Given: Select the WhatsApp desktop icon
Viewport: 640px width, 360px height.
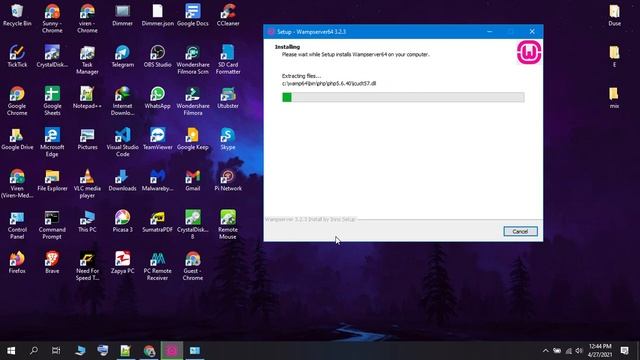Looking at the screenshot, I should [158, 98].
